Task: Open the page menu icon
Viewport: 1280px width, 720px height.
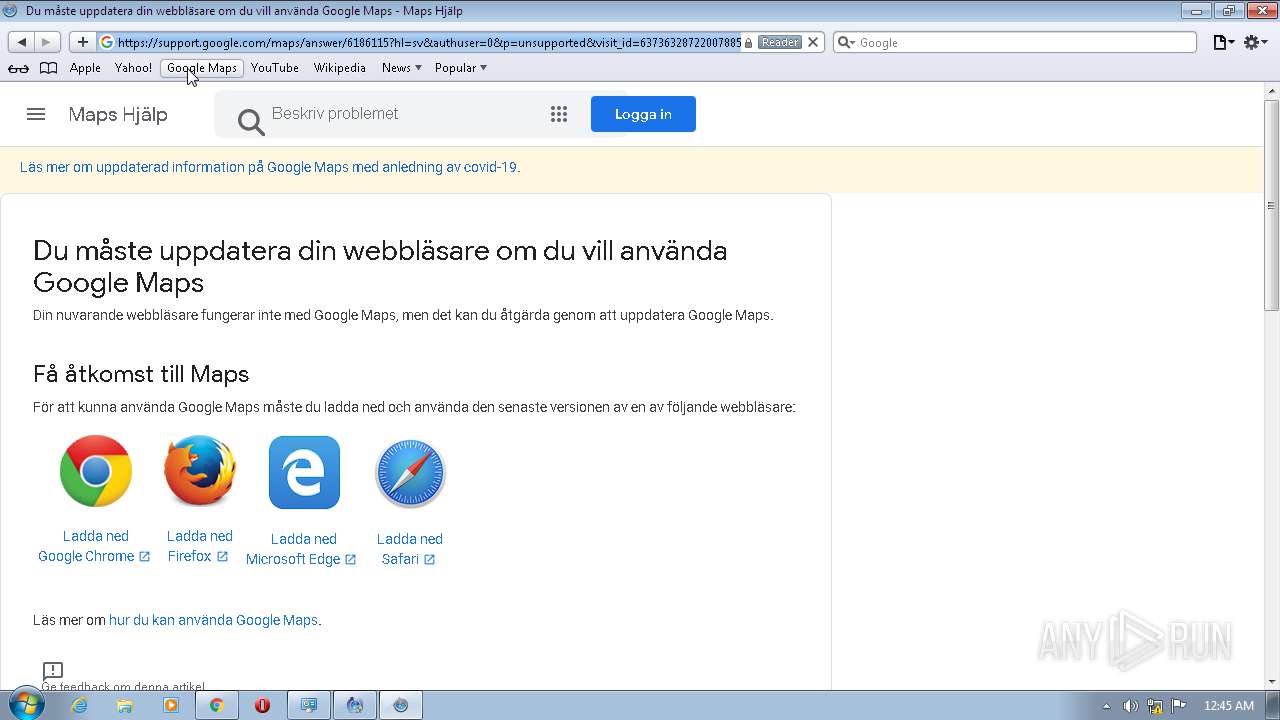Action: 1223,42
